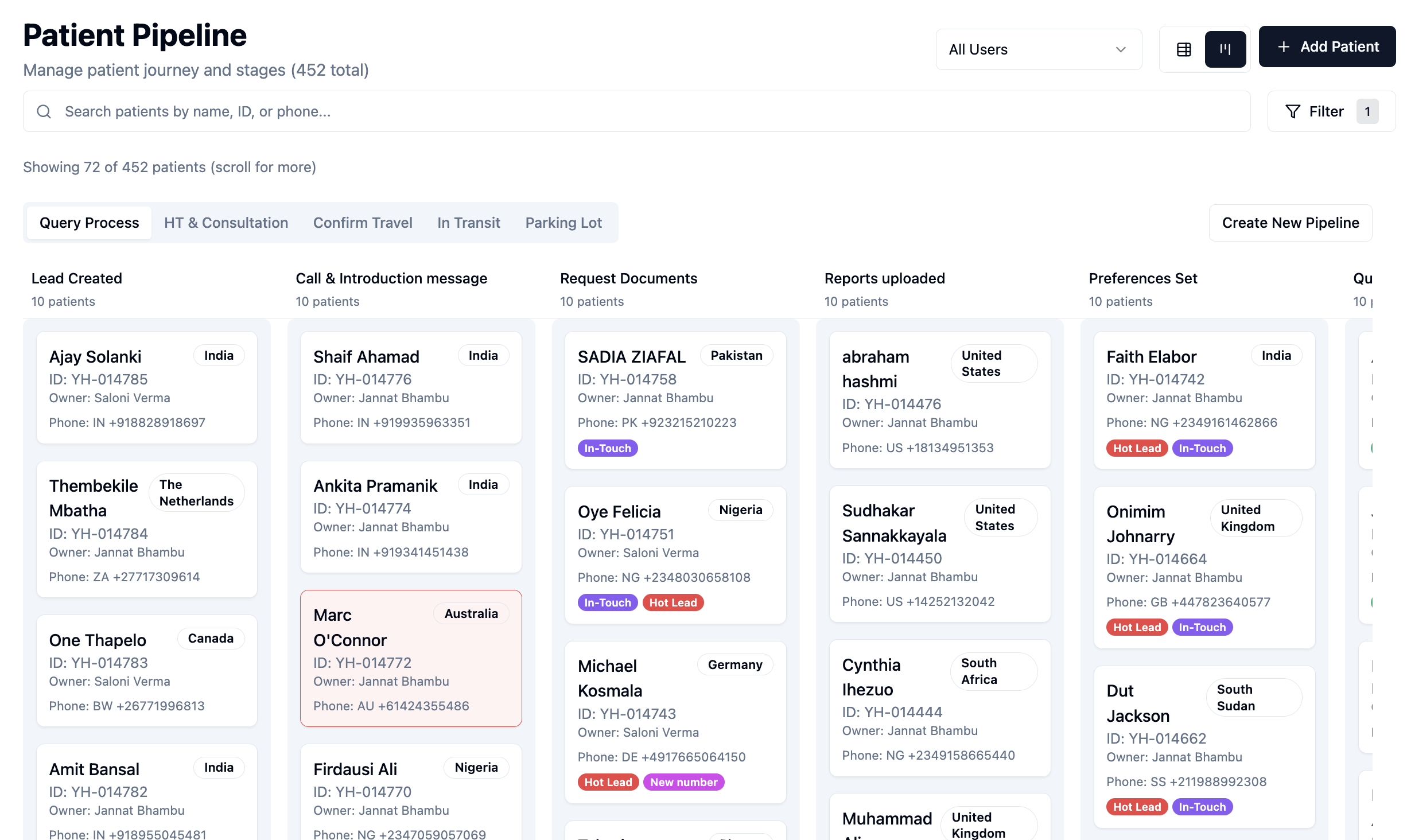Open Shaif Ahamad patient card

click(x=411, y=387)
